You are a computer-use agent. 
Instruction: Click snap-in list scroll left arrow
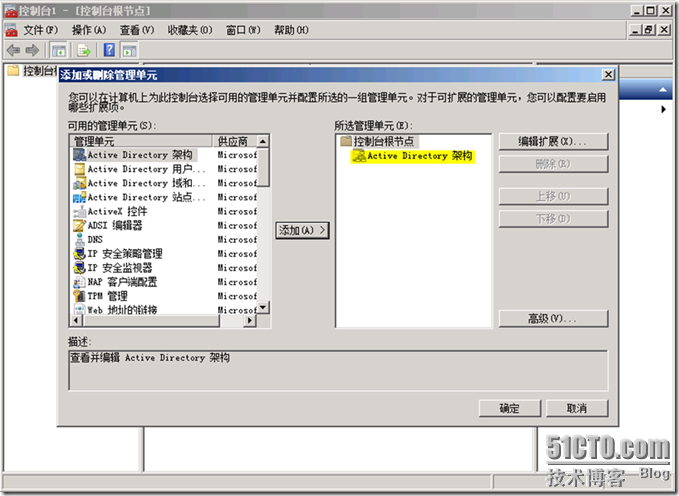[76, 321]
